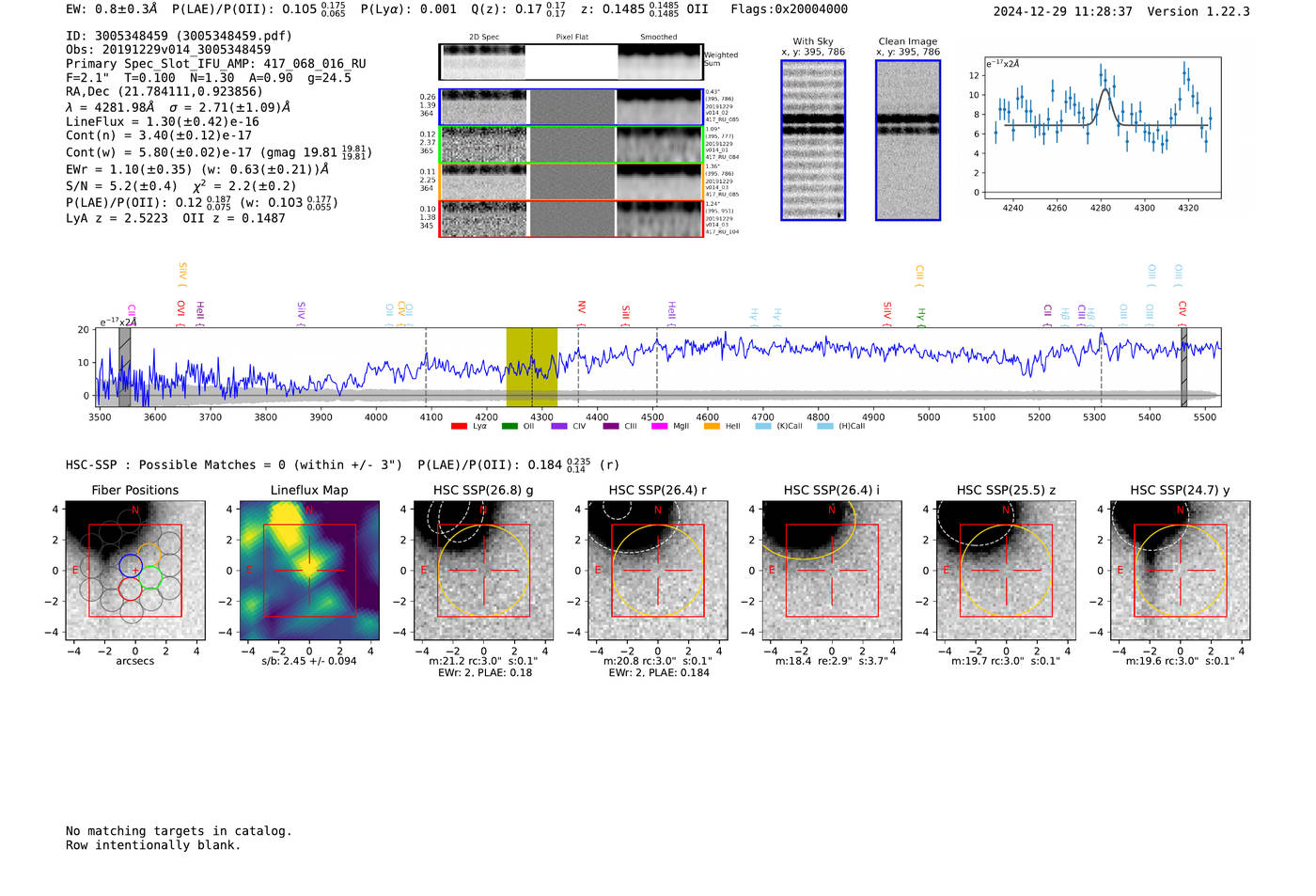
Task: Click the yellow highlighted band in spectrum
Action: [532, 367]
